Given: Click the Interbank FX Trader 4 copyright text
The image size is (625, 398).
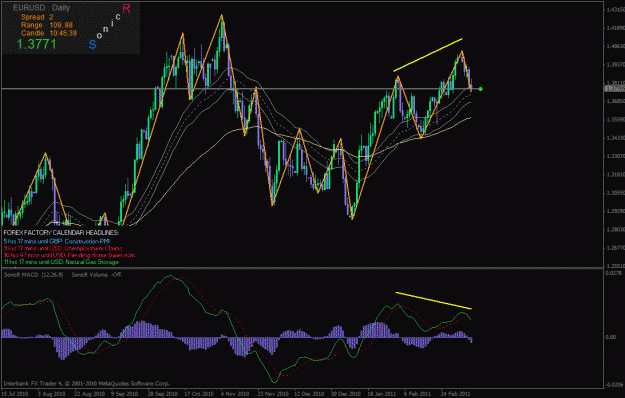Looking at the screenshot, I should (x=86, y=384).
